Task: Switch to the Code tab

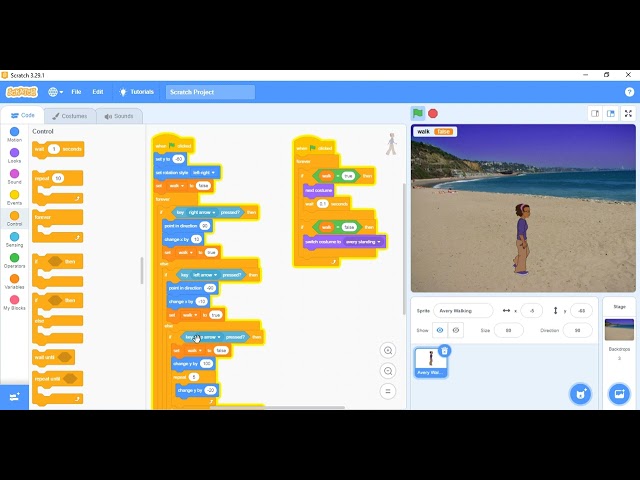Action: point(23,116)
